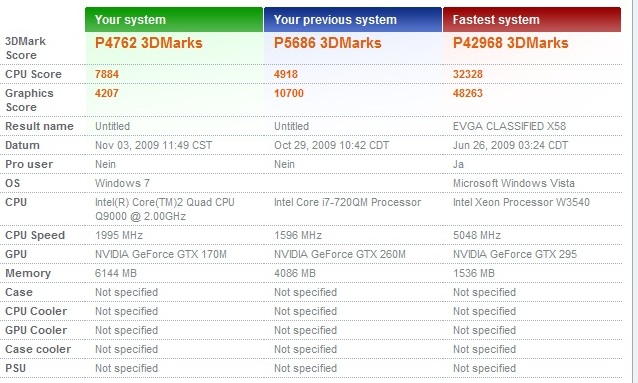Screen dimensions: 638x383
Task: Click Graphics score 48263 value
Action: click(468, 93)
